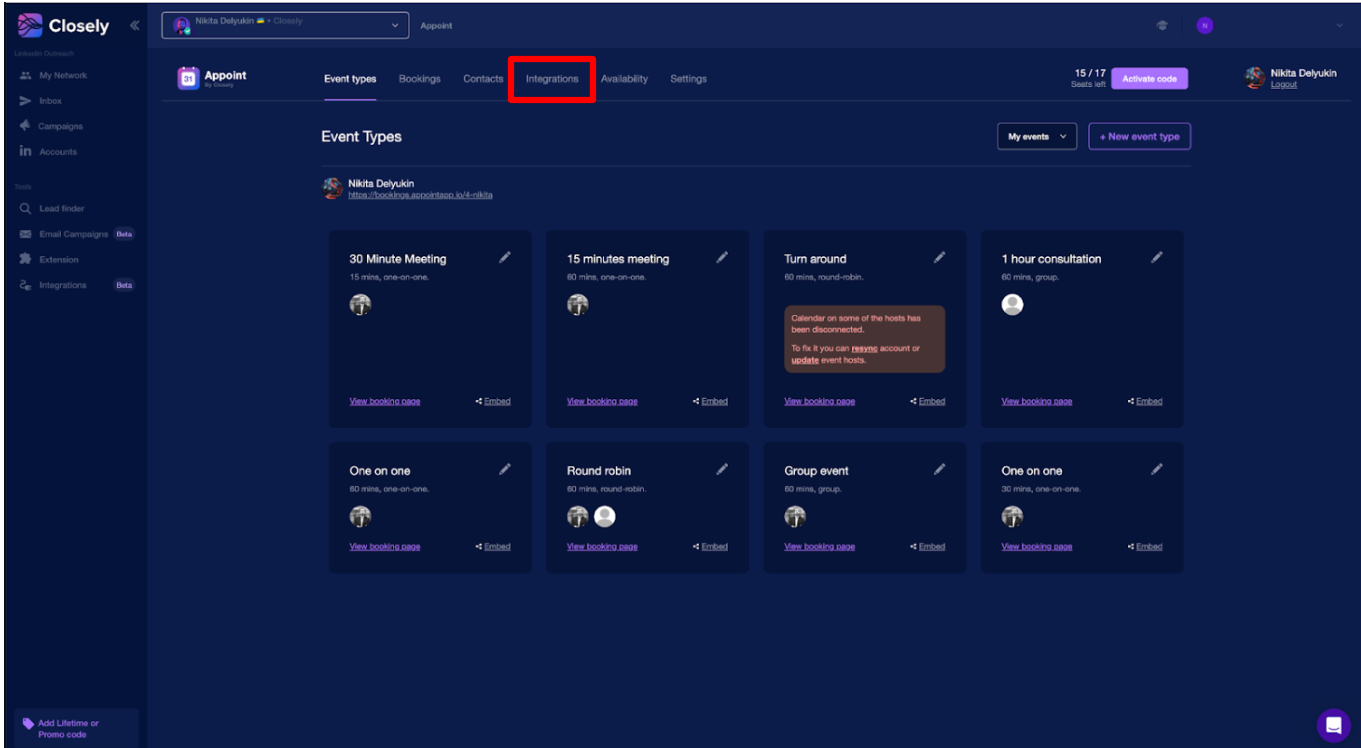Edit 30 Minute Meeting pencil icon

tap(505, 257)
